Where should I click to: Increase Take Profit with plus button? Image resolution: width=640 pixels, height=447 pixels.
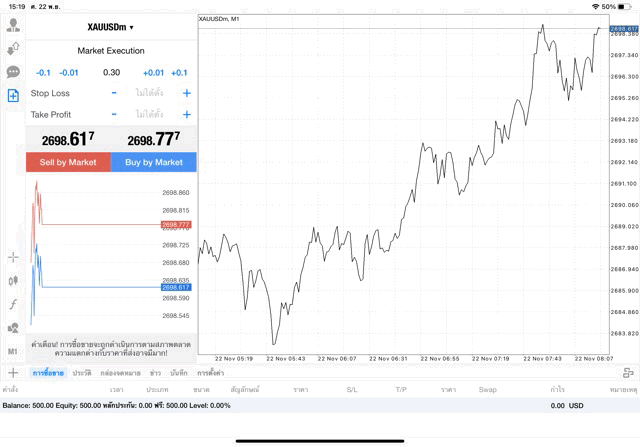click(x=187, y=115)
